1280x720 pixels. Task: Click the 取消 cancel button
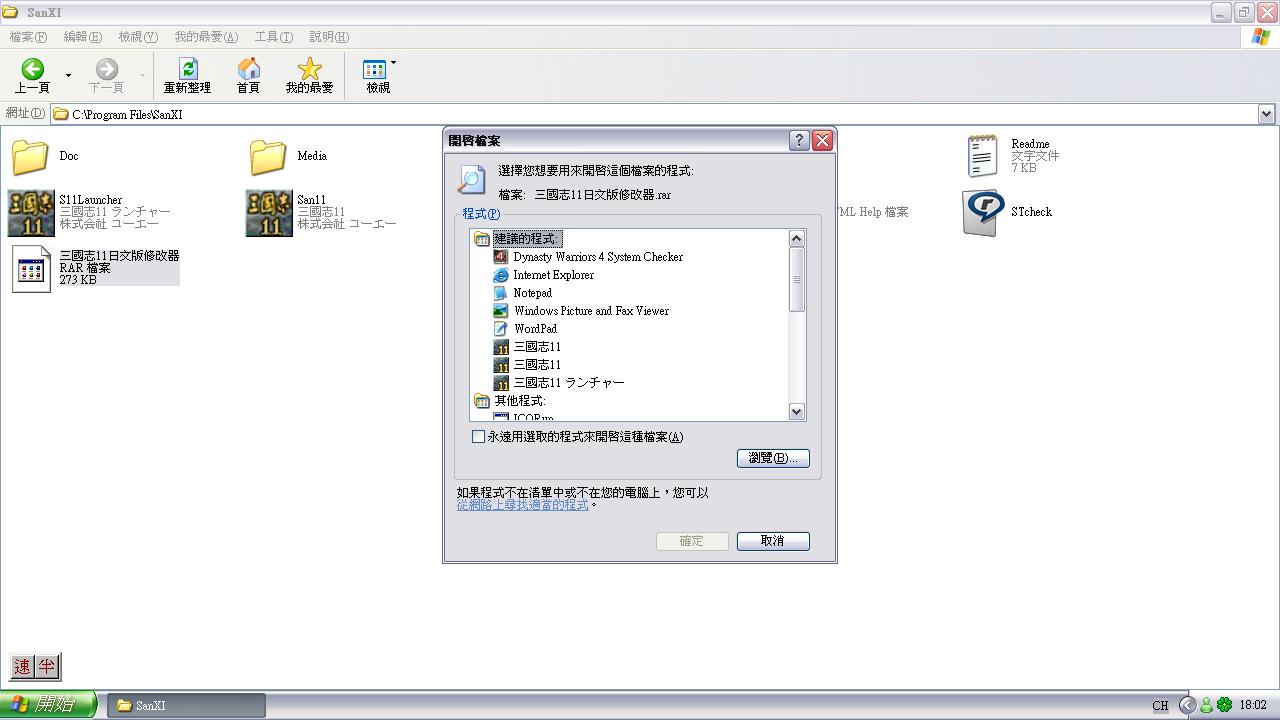tap(773, 541)
